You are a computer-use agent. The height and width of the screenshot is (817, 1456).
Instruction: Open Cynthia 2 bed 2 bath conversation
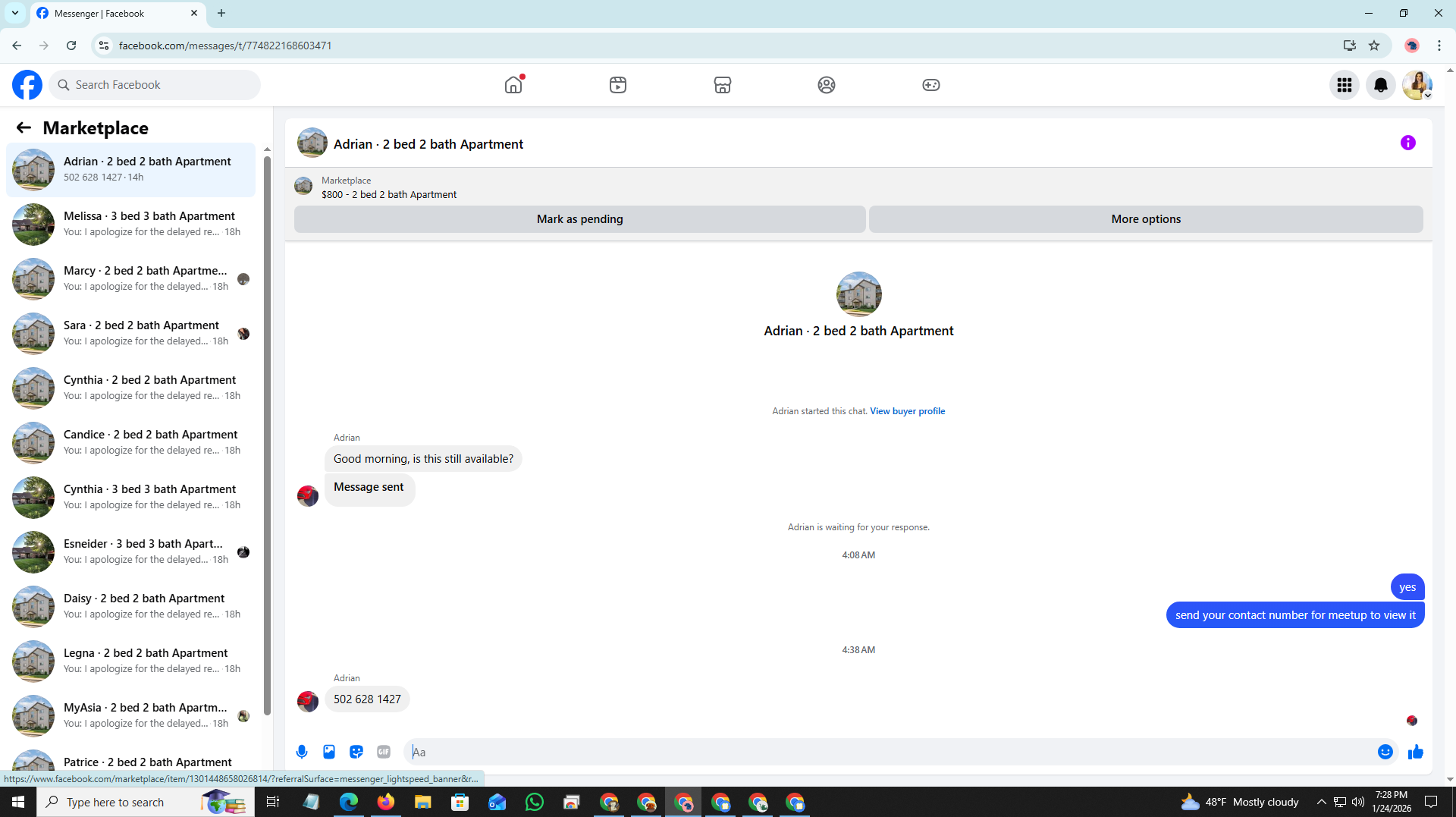click(x=130, y=388)
